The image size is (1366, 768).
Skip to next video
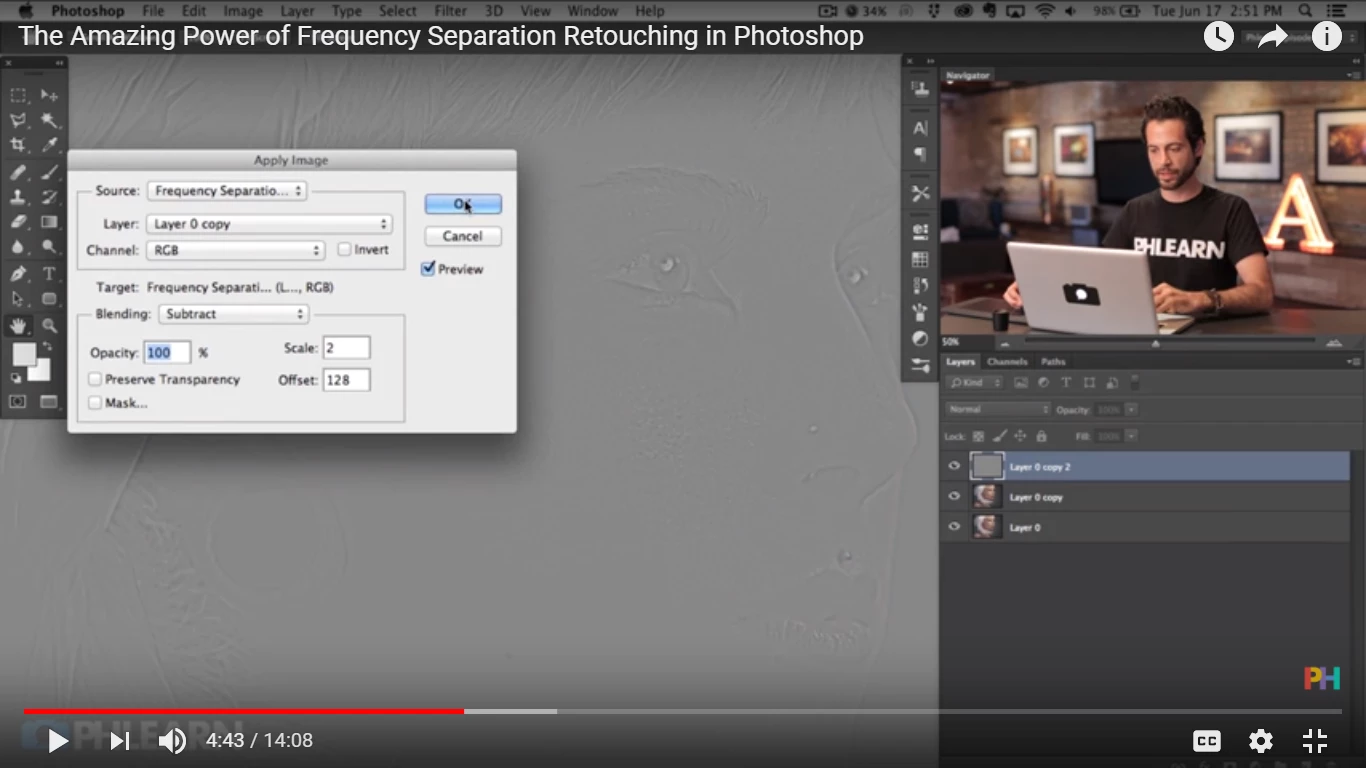[x=119, y=741]
